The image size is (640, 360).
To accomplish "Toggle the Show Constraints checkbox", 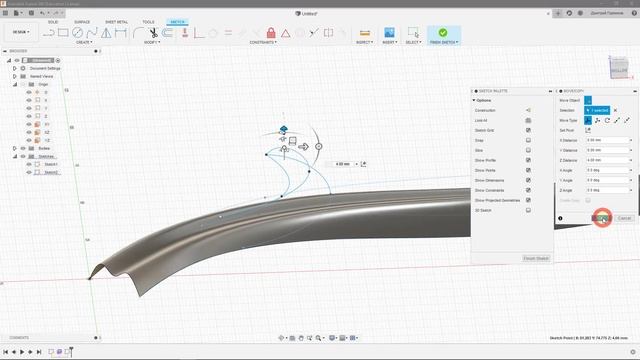I will pyautogui.click(x=528, y=190).
